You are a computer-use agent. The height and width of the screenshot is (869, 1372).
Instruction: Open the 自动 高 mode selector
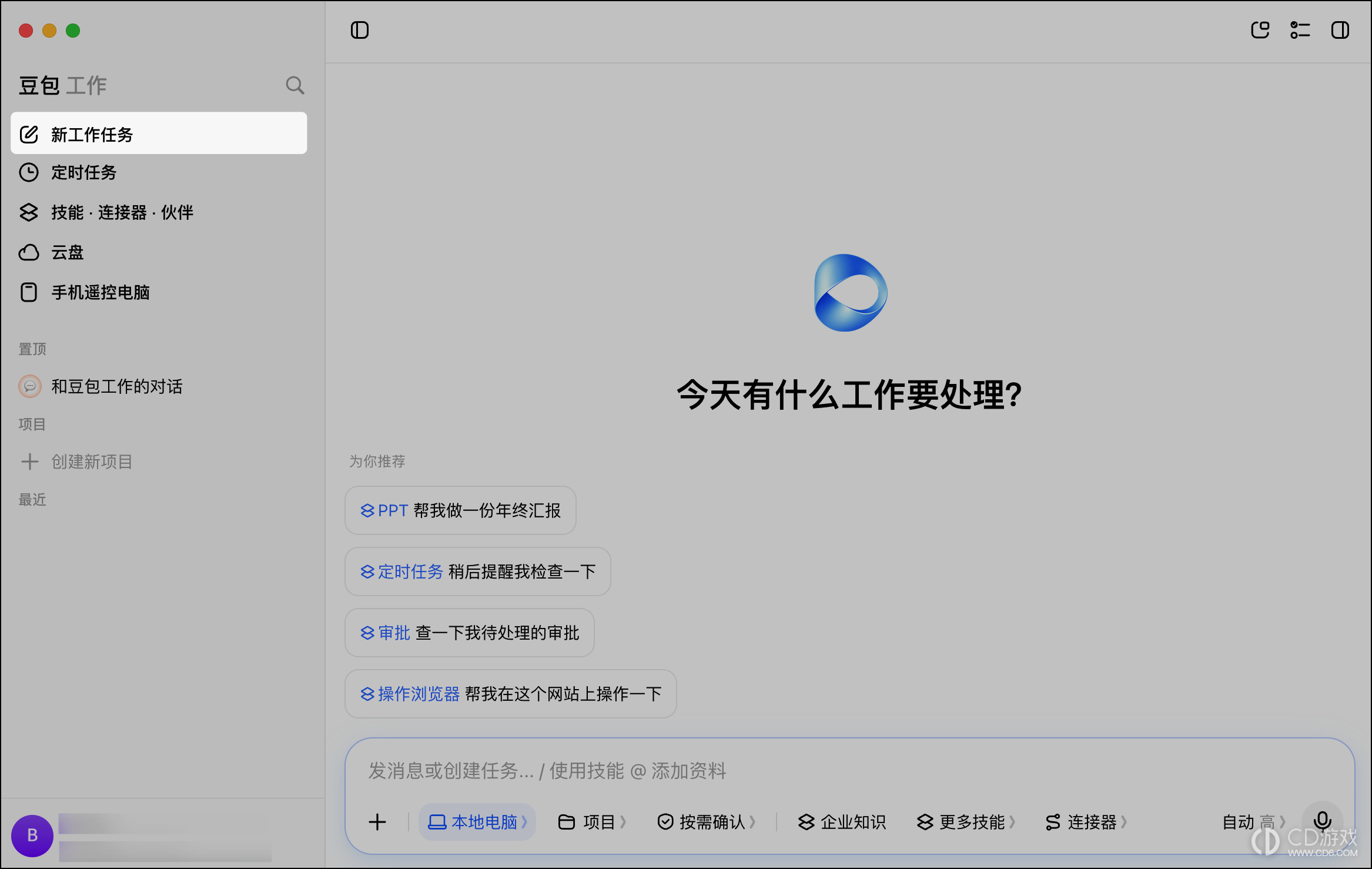tap(1254, 822)
